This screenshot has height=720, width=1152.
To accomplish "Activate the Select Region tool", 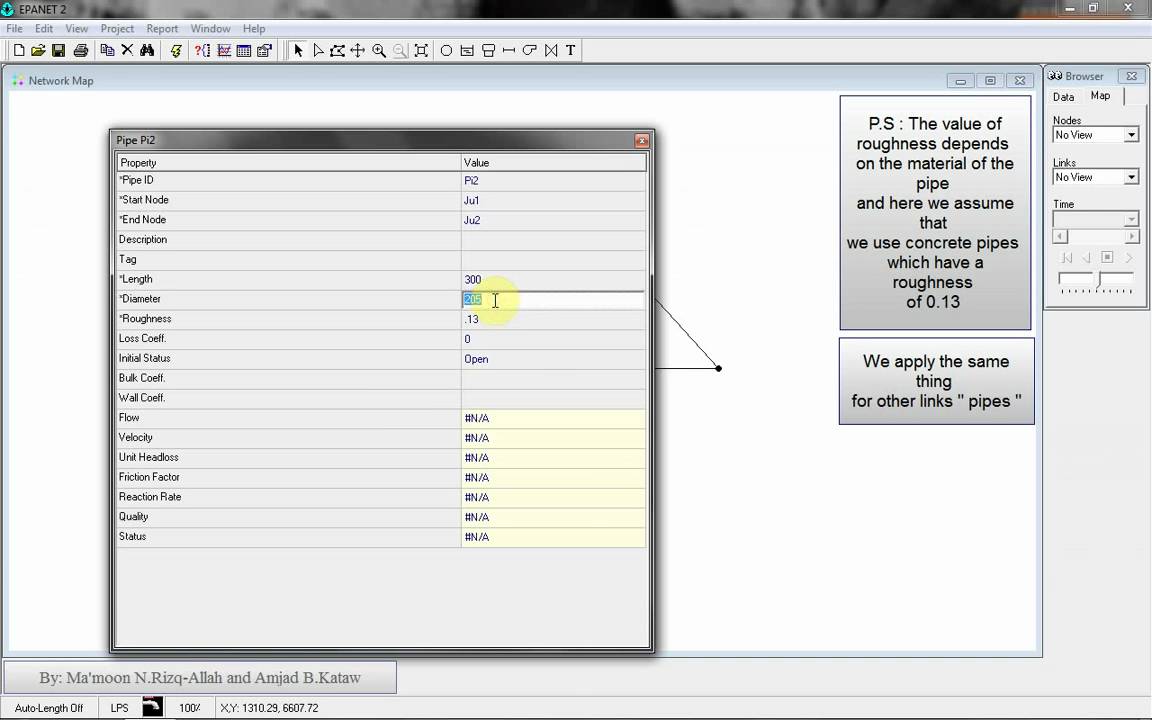I will coord(338,51).
